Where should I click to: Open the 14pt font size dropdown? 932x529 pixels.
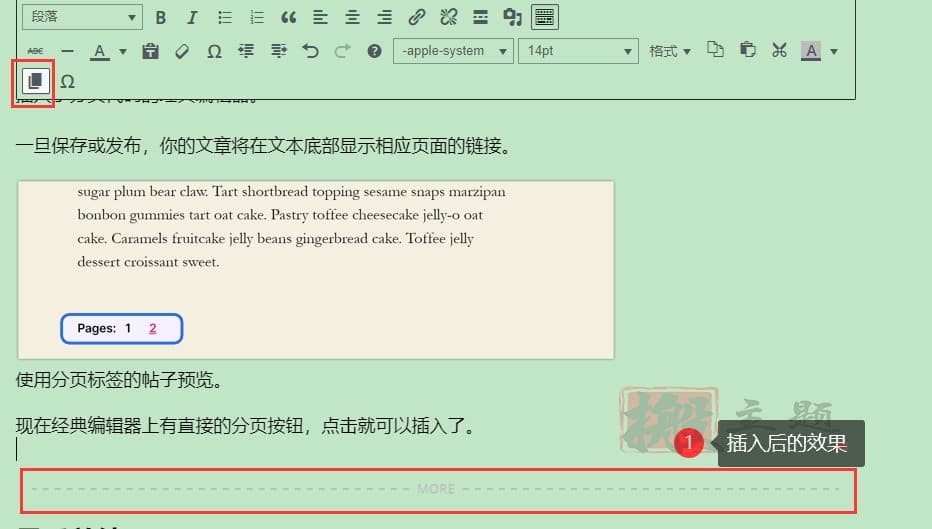pos(578,51)
